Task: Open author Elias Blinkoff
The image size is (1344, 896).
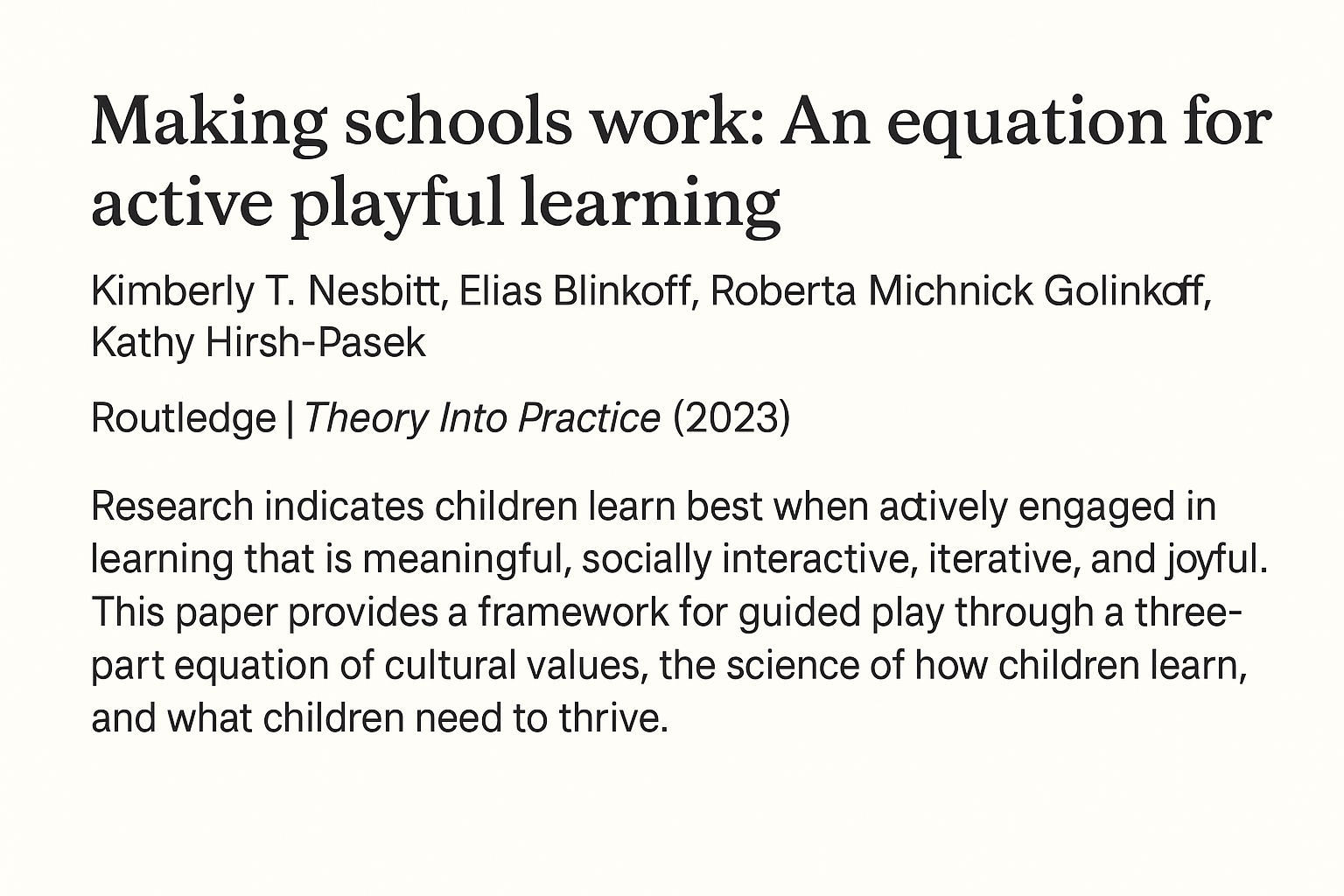Action: pos(575,291)
